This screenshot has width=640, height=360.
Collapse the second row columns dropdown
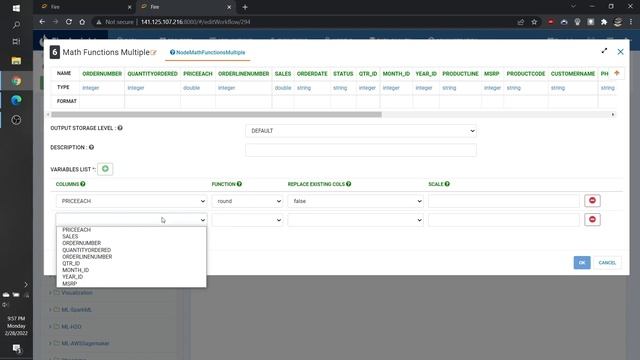point(131,220)
